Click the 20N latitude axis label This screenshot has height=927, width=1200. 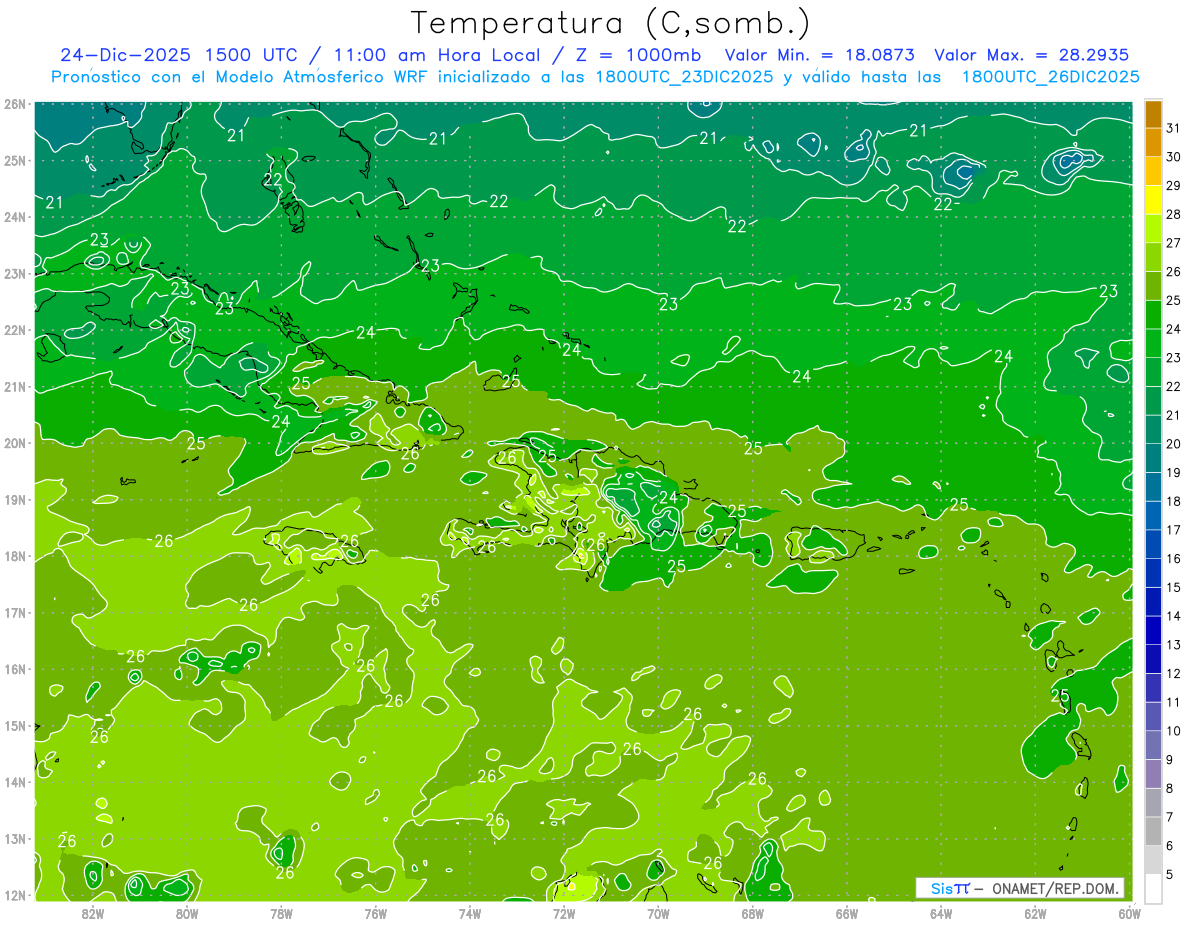(14, 443)
